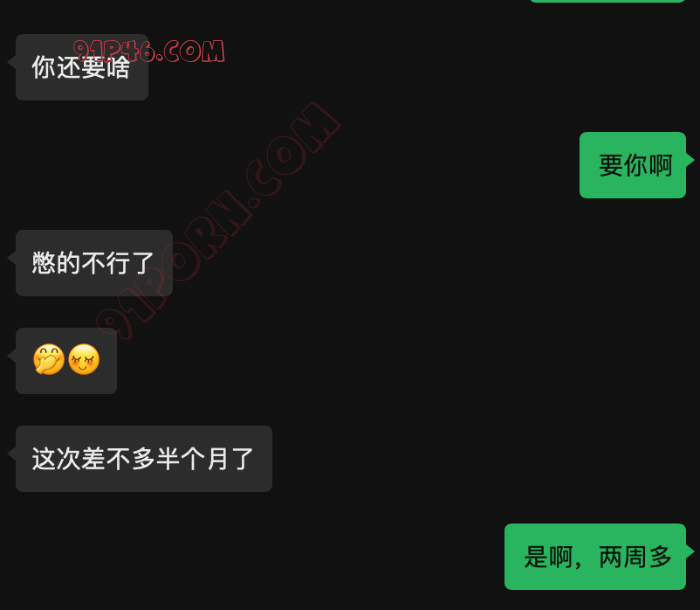This screenshot has width=700, height=610.
Task: Click the tail arrow of "憋的不行了" bubble
Action: (12, 258)
